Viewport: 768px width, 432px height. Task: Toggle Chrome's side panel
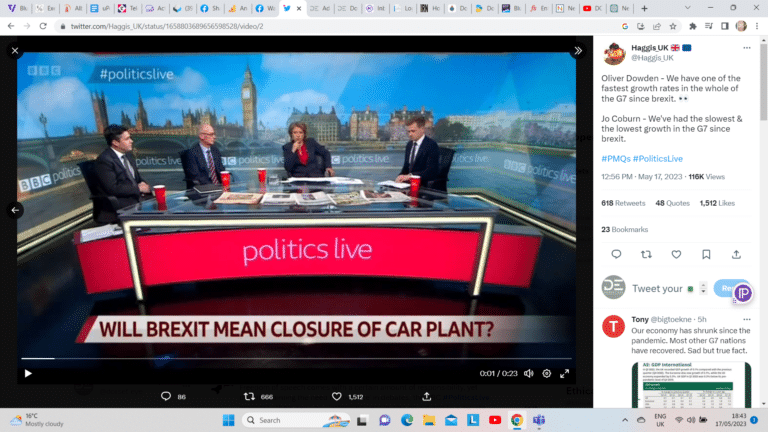click(x=725, y=26)
